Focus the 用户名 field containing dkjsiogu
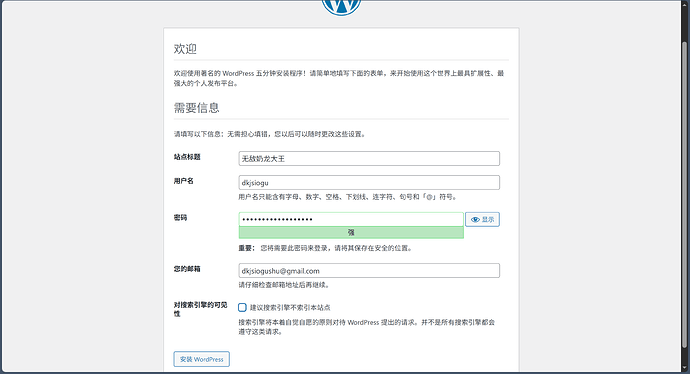 369,183
